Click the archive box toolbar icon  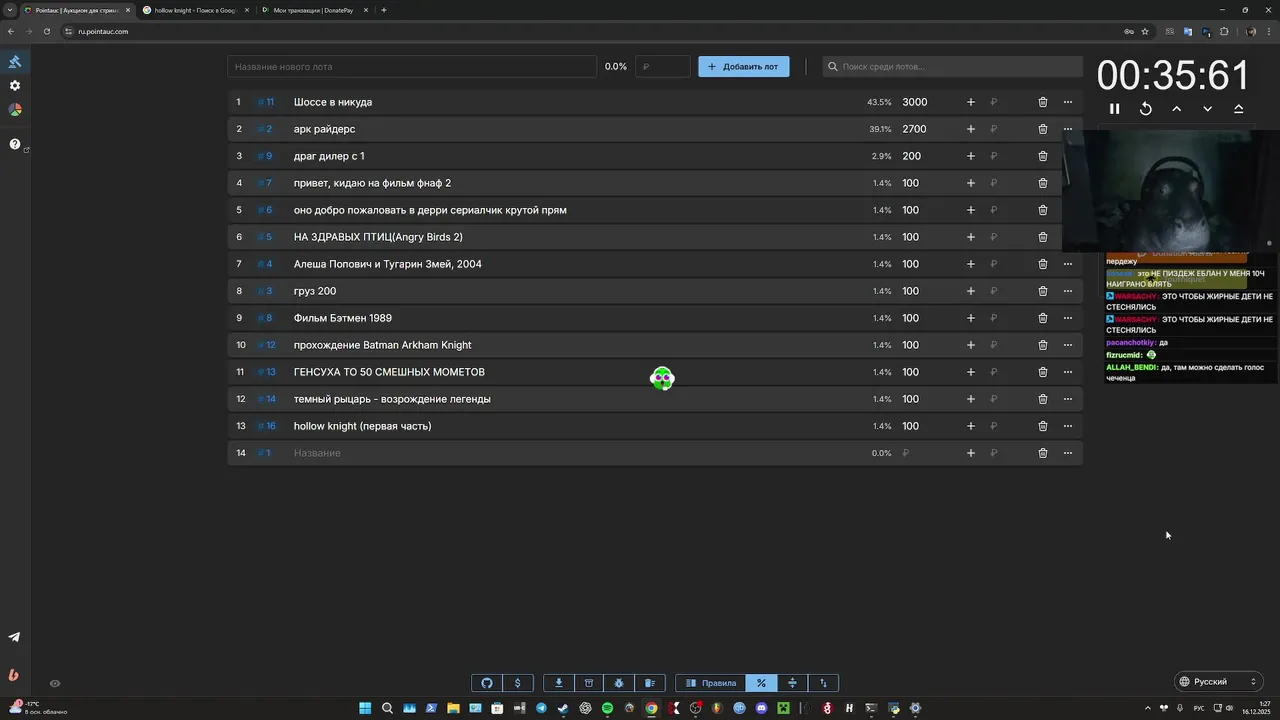589,683
